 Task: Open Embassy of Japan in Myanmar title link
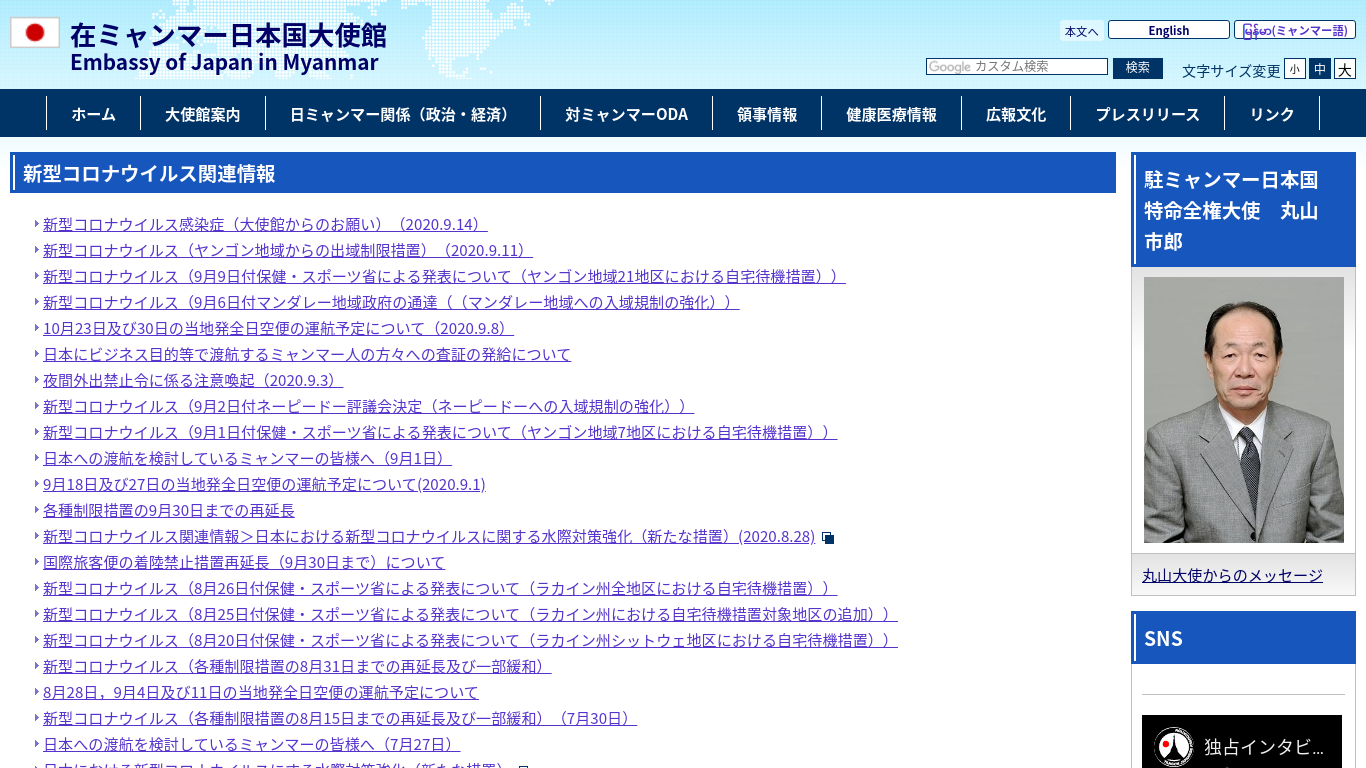pyautogui.click(x=228, y=47)
